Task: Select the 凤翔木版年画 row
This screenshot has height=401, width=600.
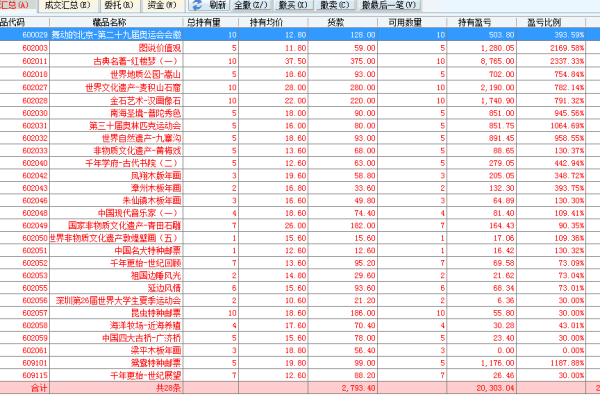Action: click(x=300, y=176)
